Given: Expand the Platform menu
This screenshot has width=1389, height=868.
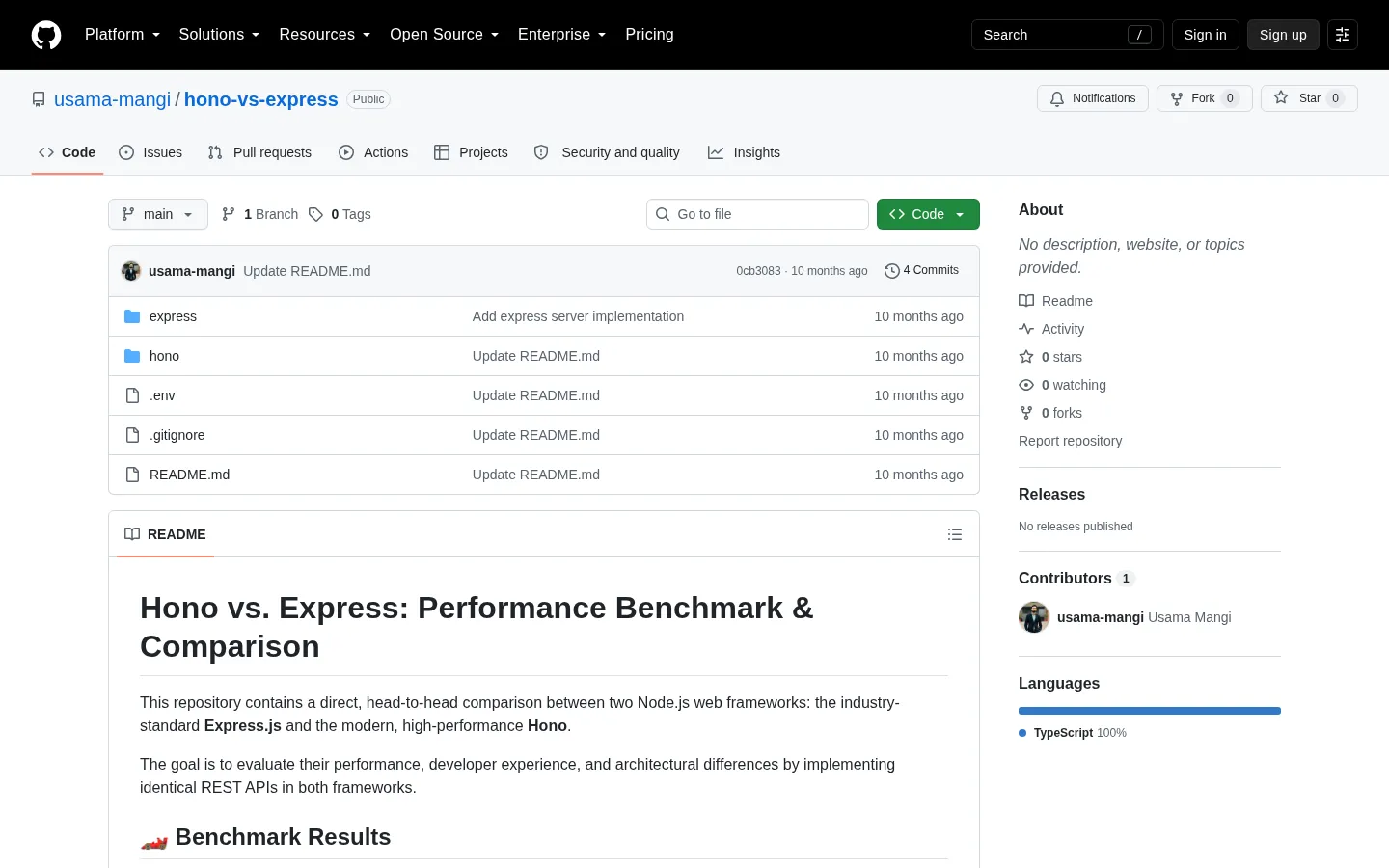Looking at the screenshot, I should (123, 35).
